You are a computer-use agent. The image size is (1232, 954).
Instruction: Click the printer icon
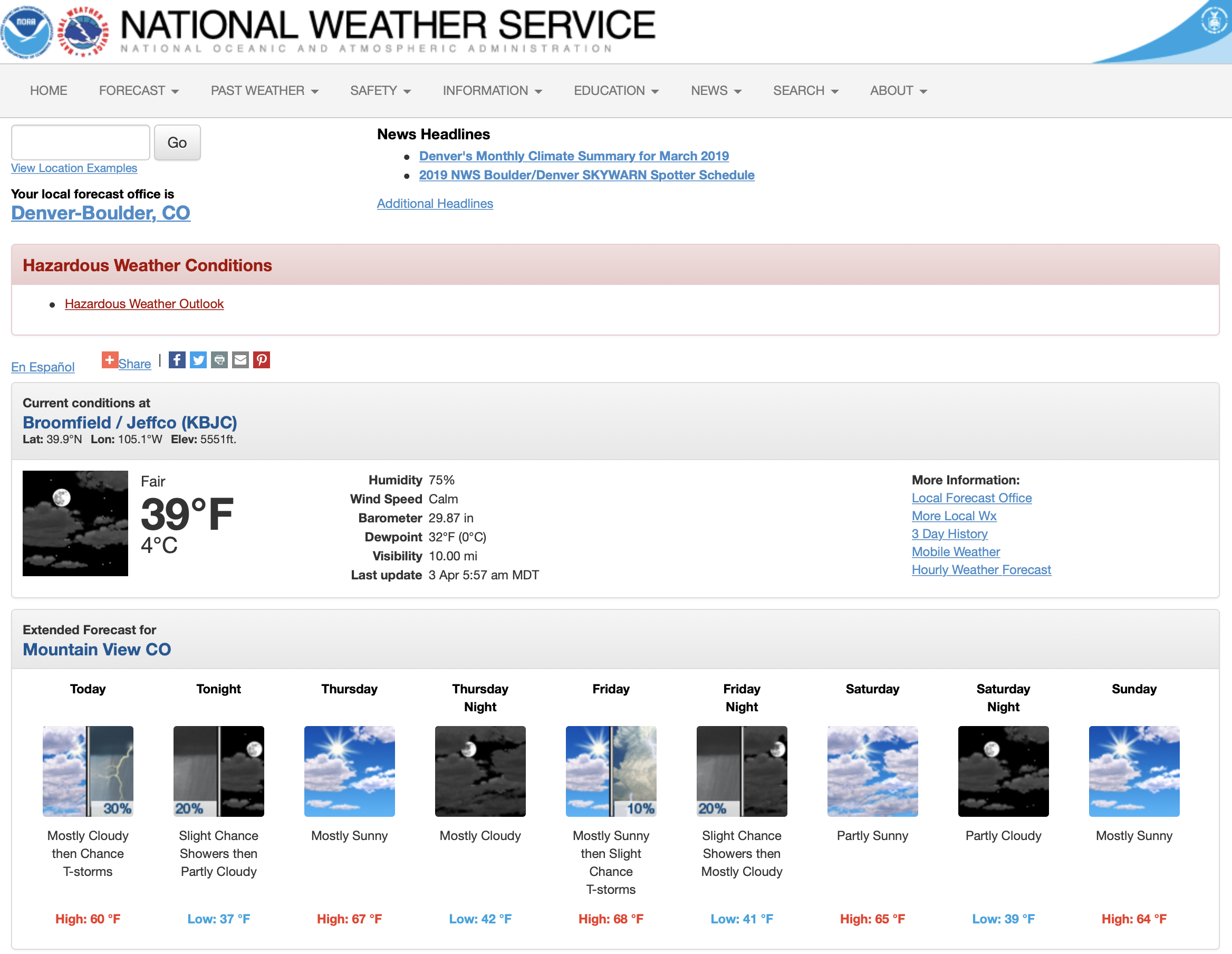(x=219, y=360)
